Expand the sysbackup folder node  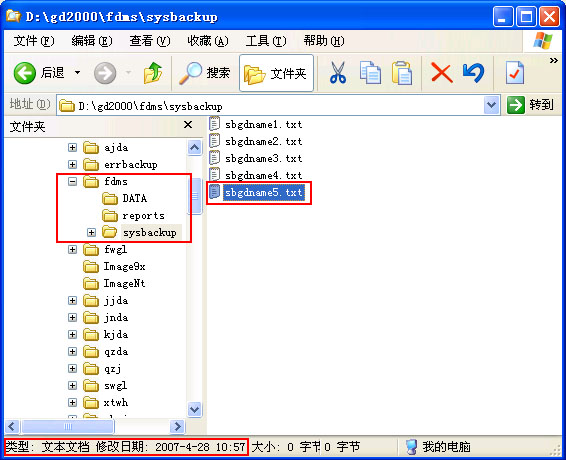click(91, 233)
